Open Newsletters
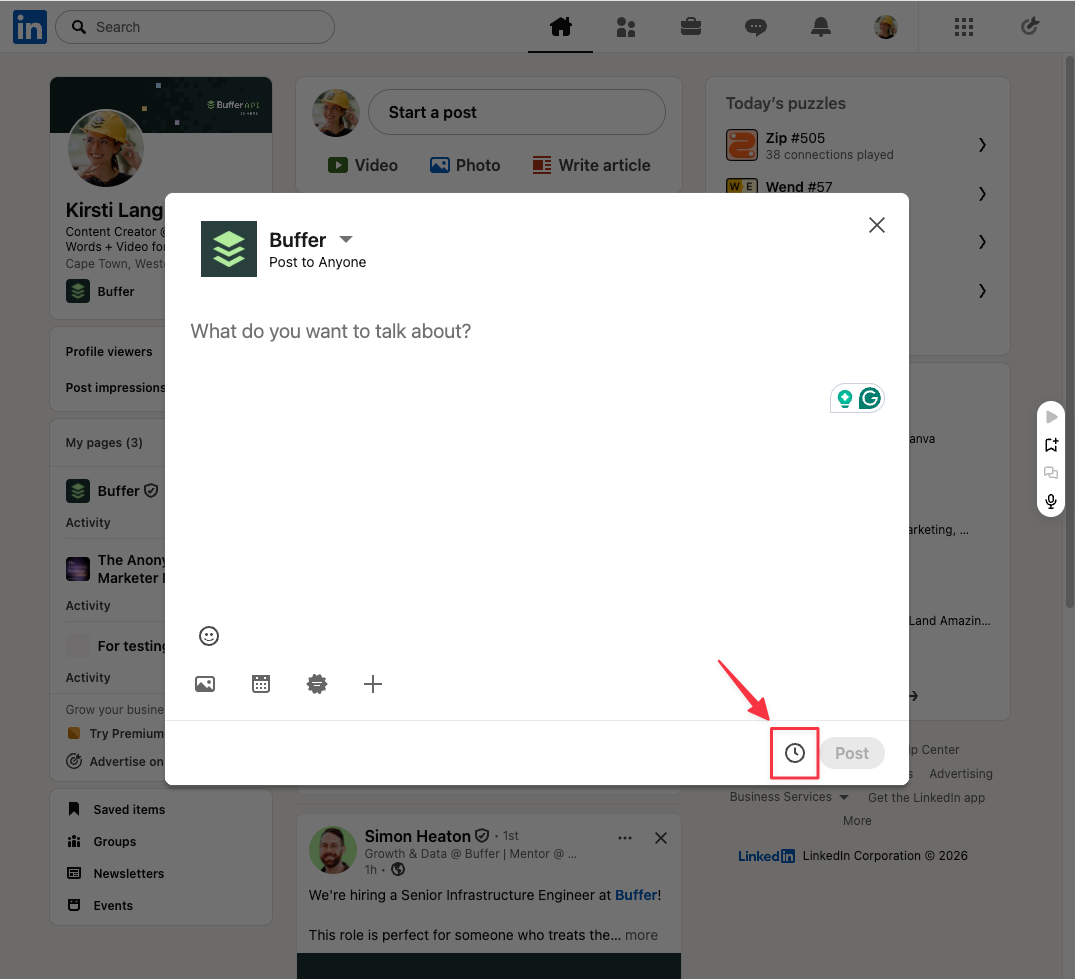1075x979 pixels. point(116,873)
